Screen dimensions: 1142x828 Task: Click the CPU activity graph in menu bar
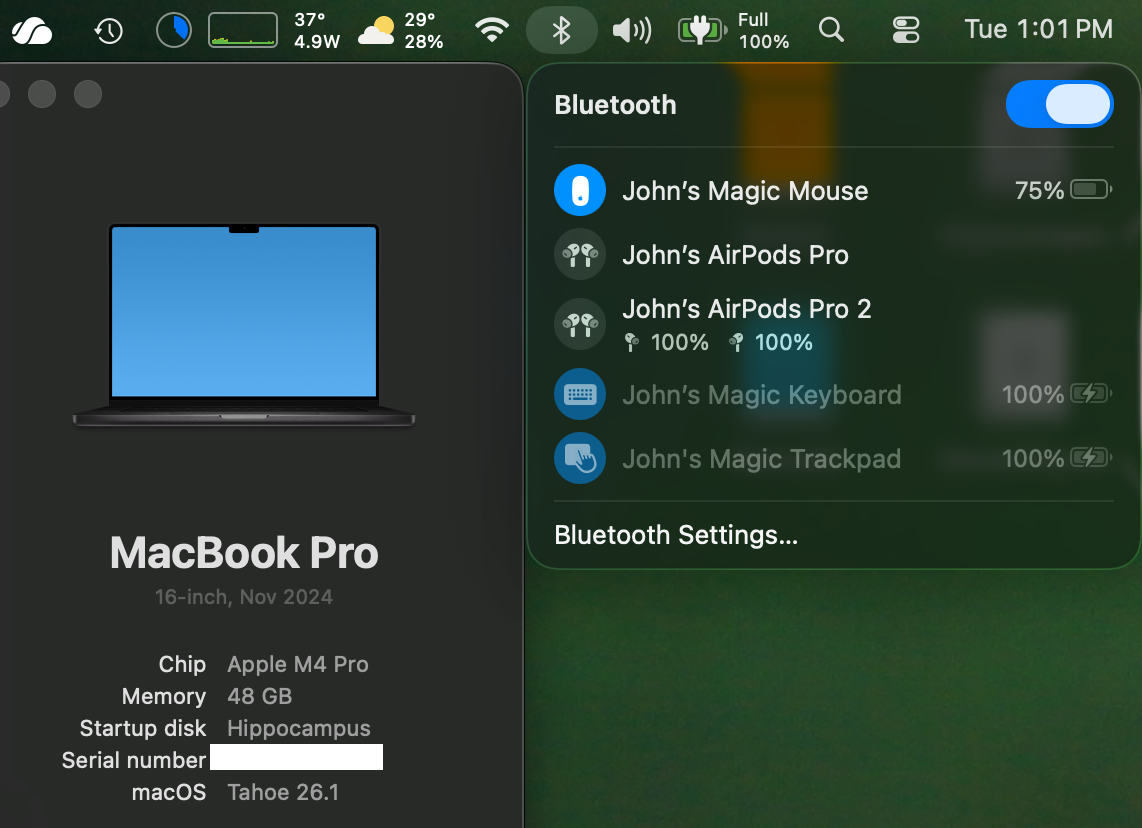(243, 31)
